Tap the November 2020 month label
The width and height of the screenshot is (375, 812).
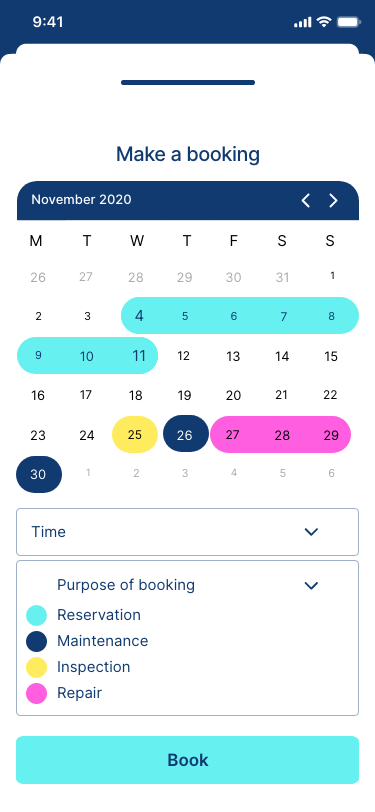81,200
